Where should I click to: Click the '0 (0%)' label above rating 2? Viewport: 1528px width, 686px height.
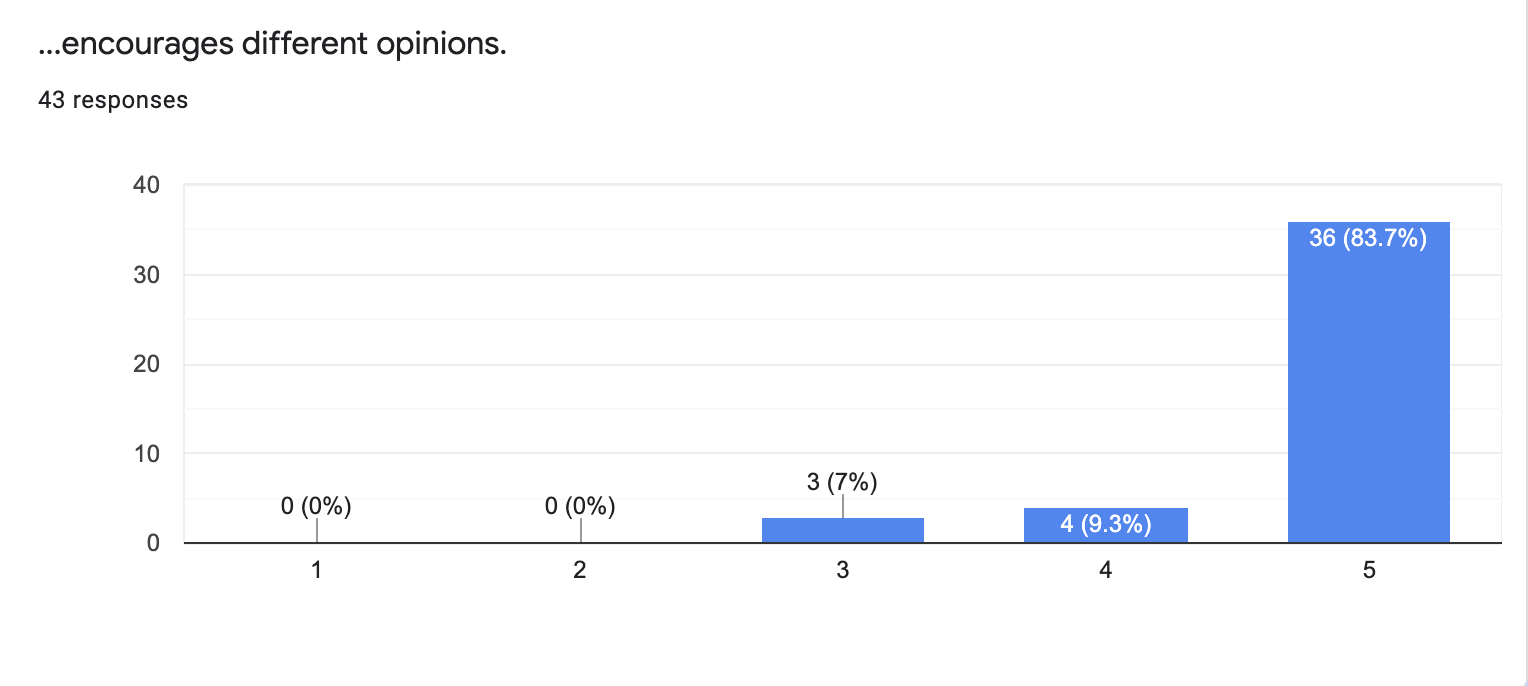coord(580,507)
